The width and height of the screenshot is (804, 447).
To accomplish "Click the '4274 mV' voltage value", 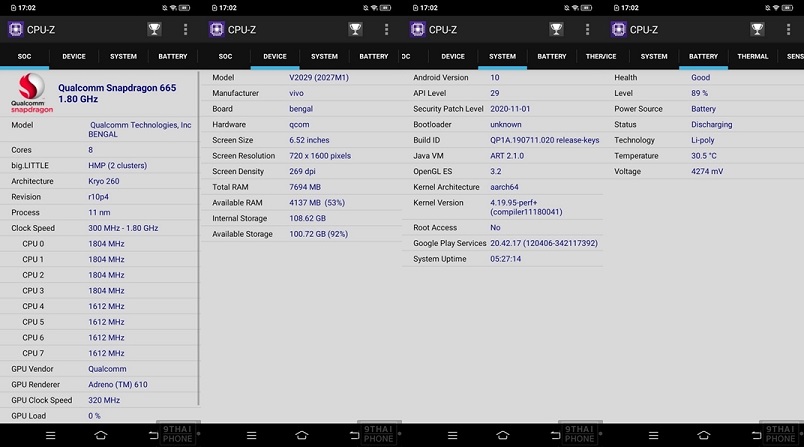I will [x=707, y=171].
